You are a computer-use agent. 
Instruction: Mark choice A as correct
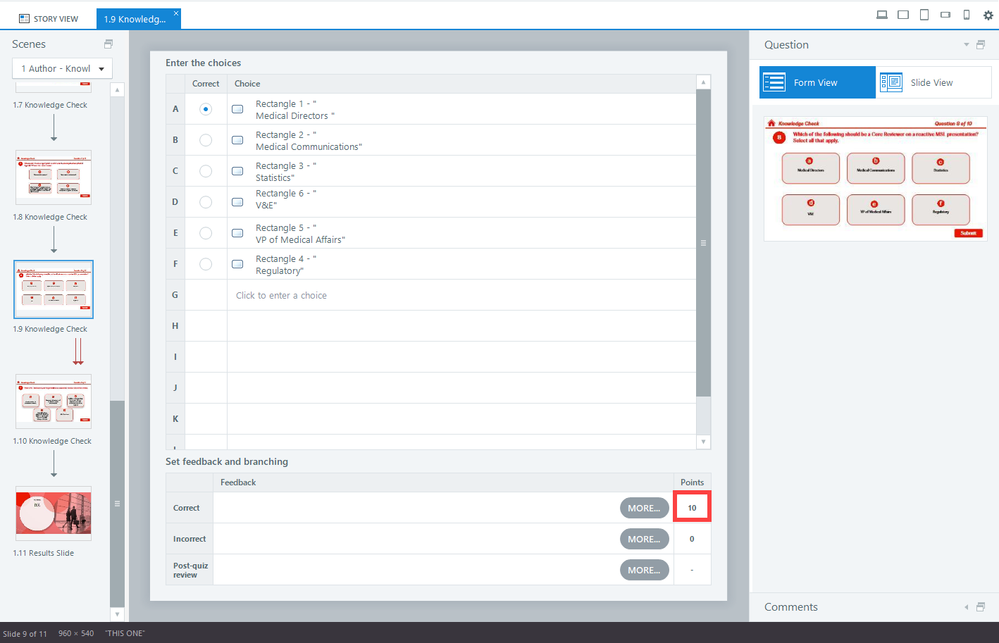[205, 109]
